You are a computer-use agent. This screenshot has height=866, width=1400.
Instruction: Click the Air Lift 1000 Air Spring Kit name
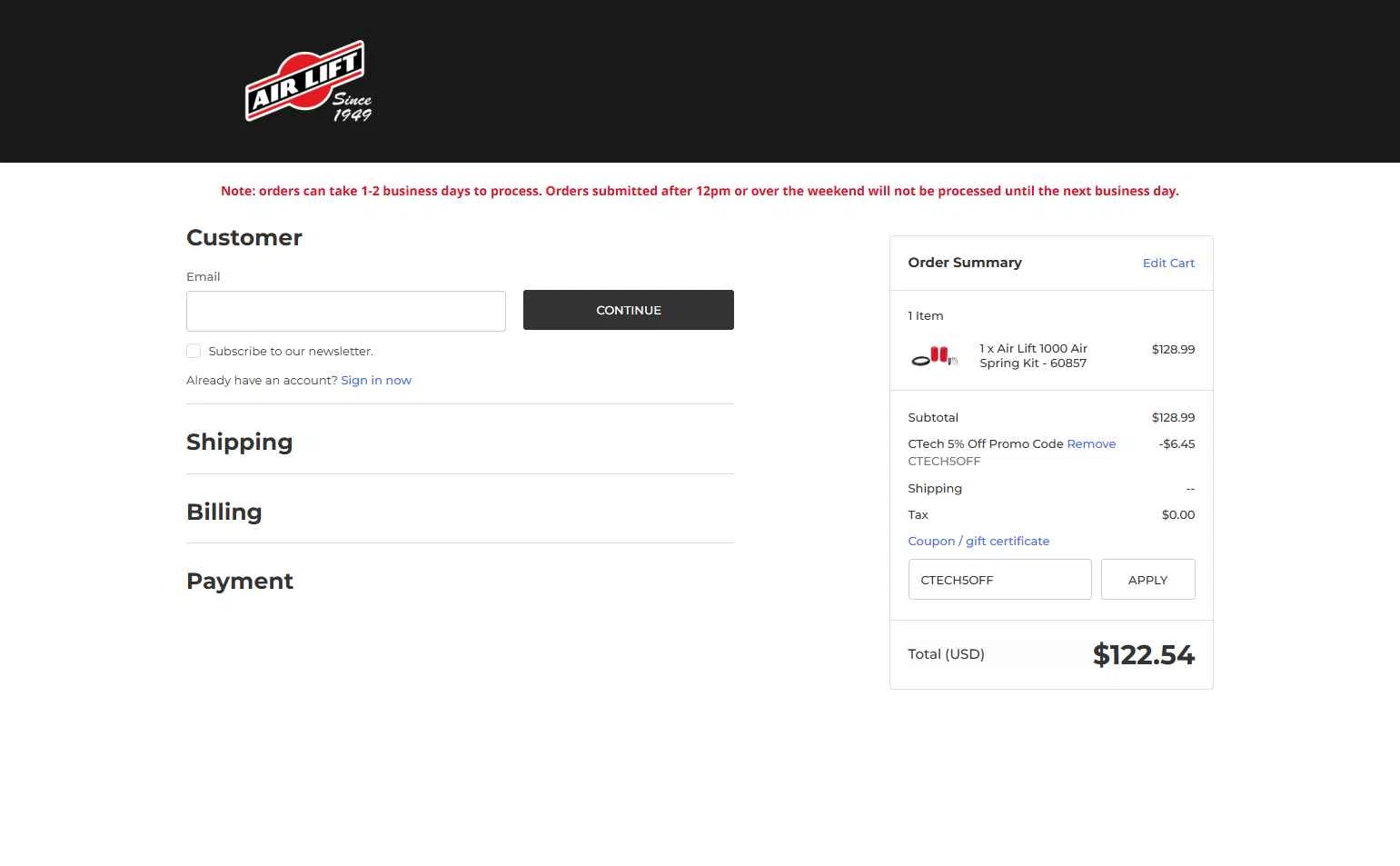click(1034, 355)
